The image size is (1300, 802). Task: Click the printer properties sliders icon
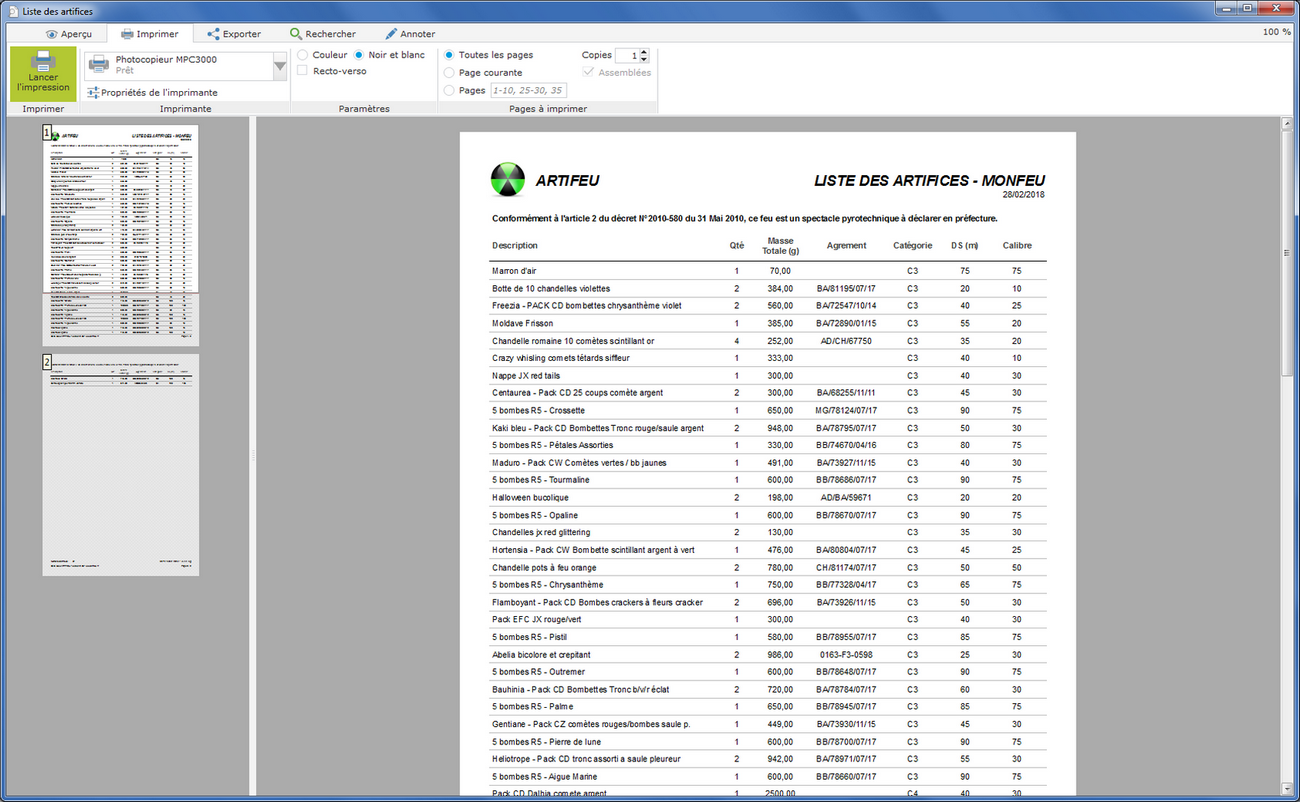(93, 93)
